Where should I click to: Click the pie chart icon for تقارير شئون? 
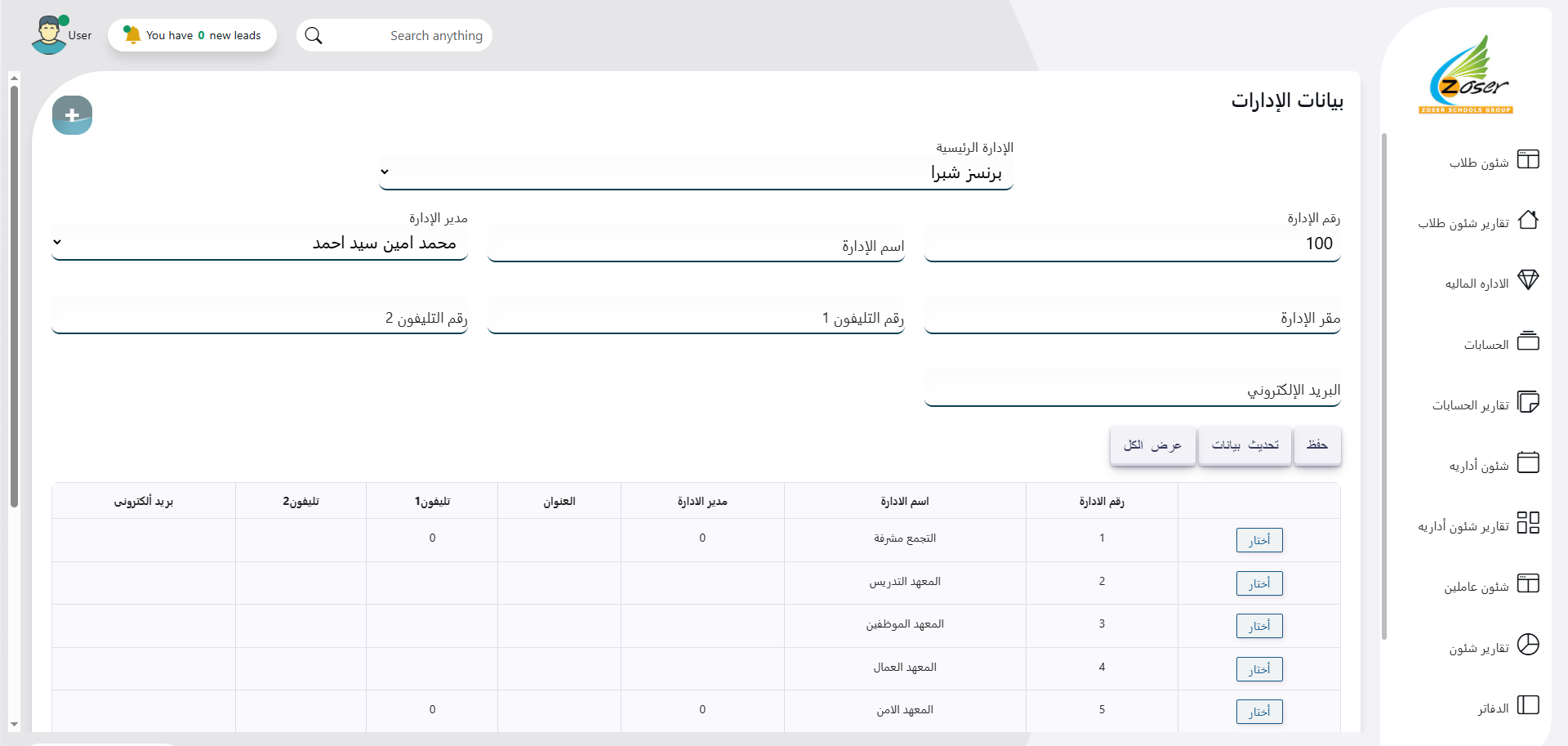tap(1528, 645)
